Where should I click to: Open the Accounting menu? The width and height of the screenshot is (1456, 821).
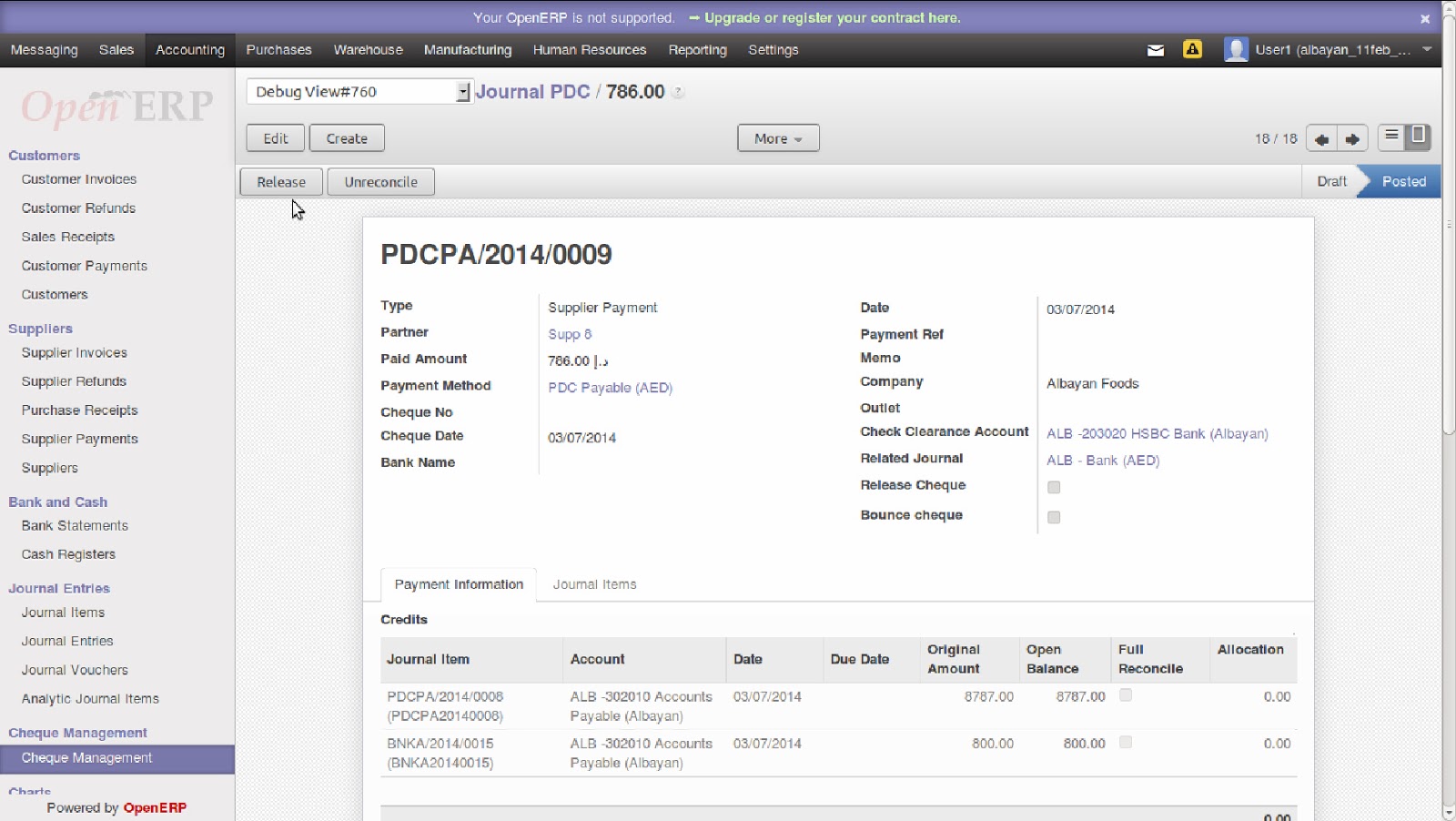190,50
